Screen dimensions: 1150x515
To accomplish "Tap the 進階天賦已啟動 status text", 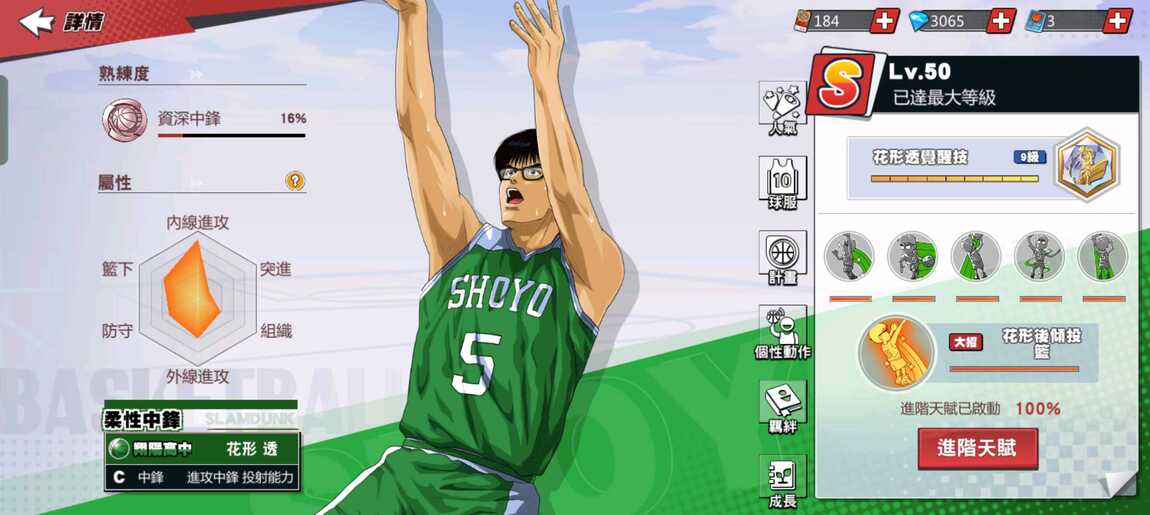I will point(950,409).
